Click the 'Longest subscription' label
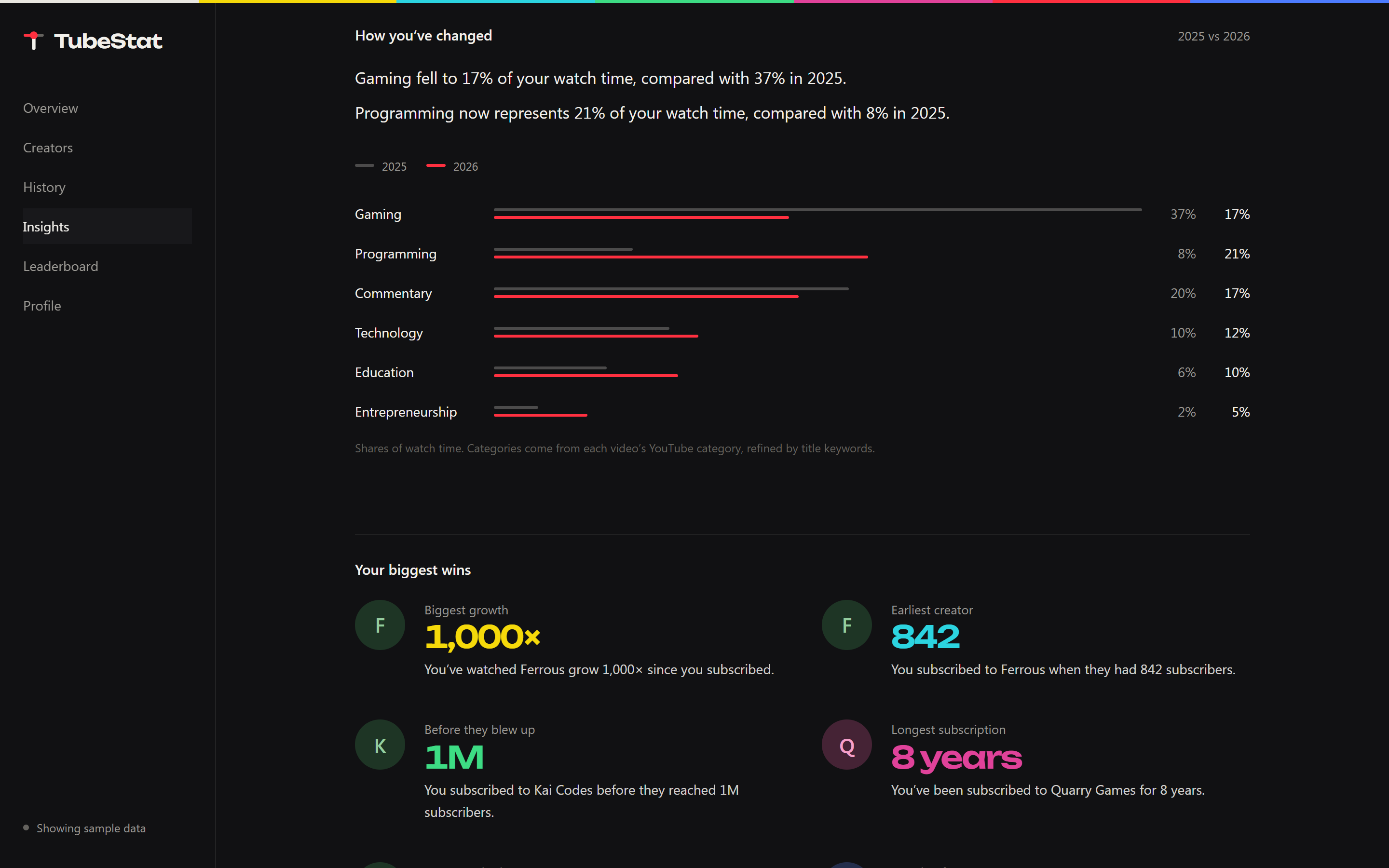Image resolution: width=1389 pixels, height=868 pixels. click(x=948, y=730)
